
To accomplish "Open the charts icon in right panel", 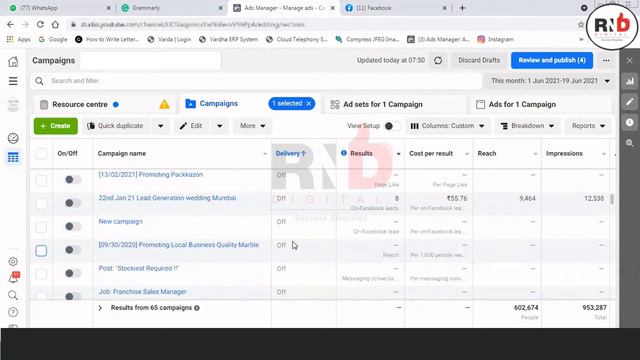I will pyautogui.click(x=630, y=81).
